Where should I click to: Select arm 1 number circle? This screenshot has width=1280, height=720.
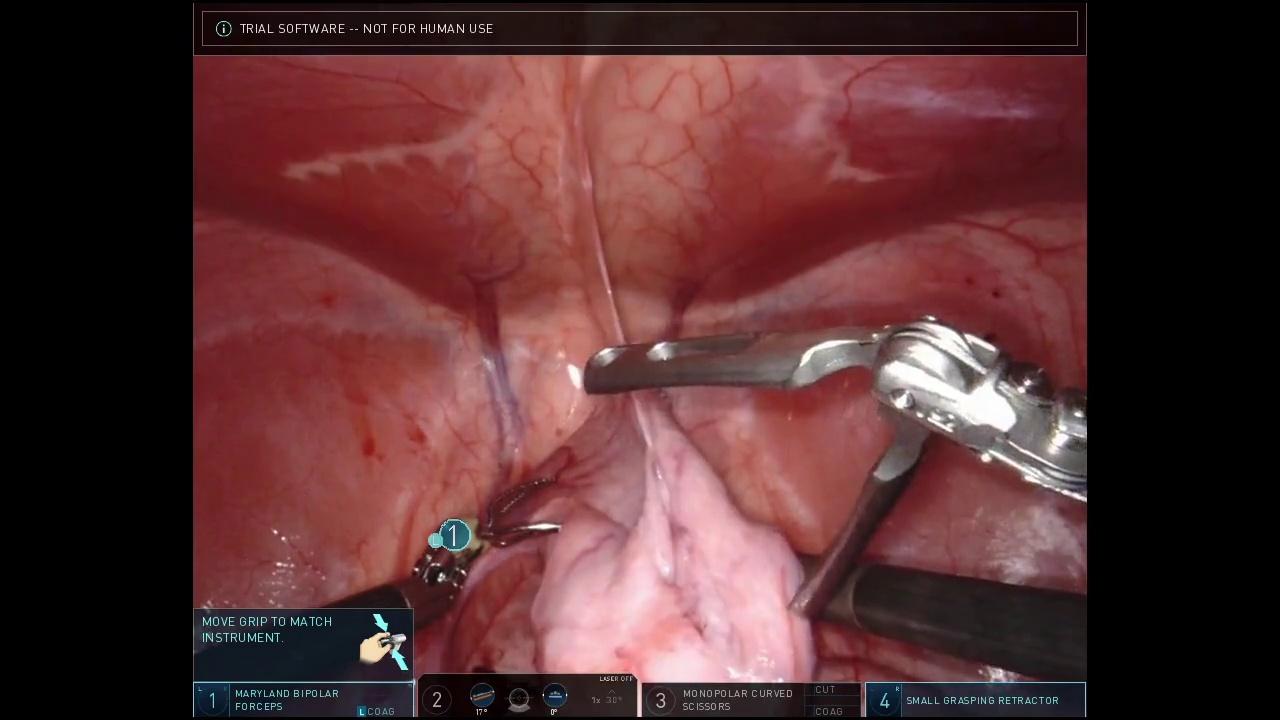pyautogui.click(x=212, y=701)
